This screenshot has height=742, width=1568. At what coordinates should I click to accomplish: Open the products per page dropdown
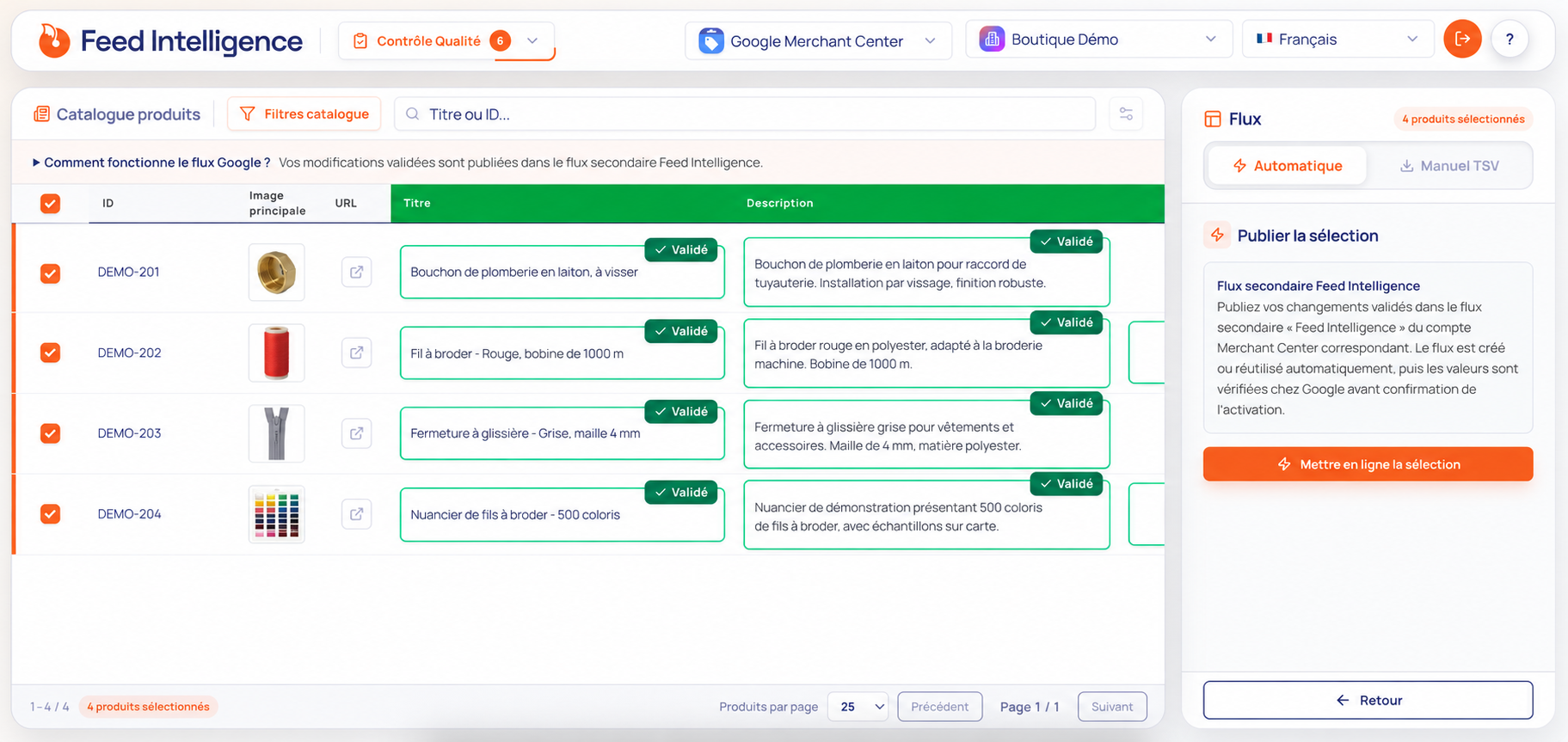tap(858, 707)
